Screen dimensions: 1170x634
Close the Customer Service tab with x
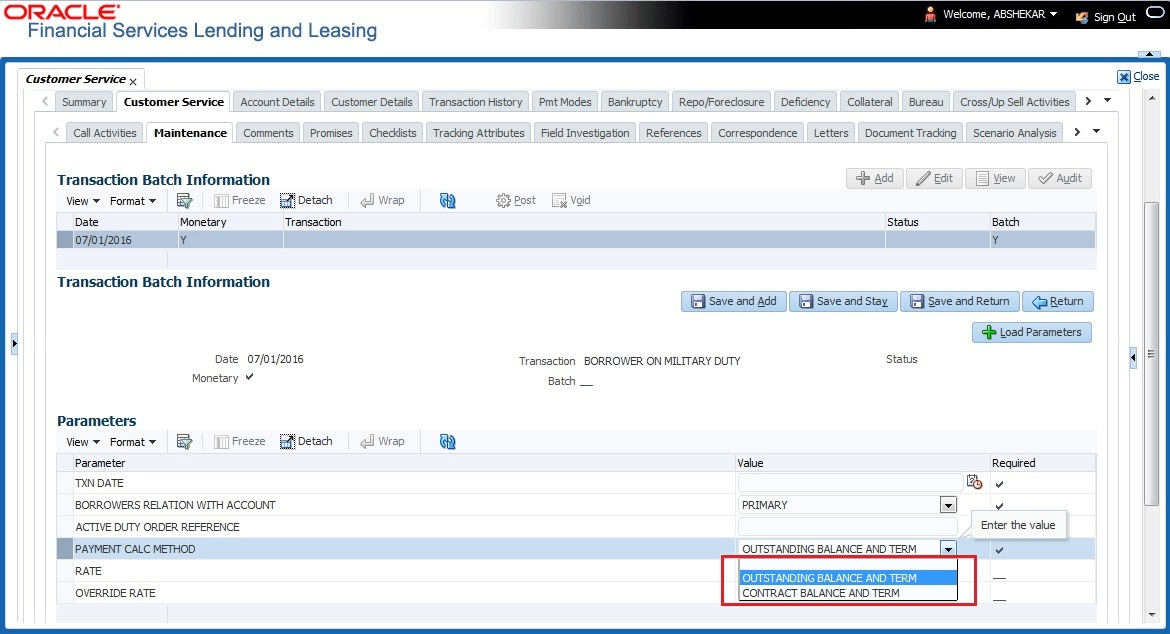[133, 81]
